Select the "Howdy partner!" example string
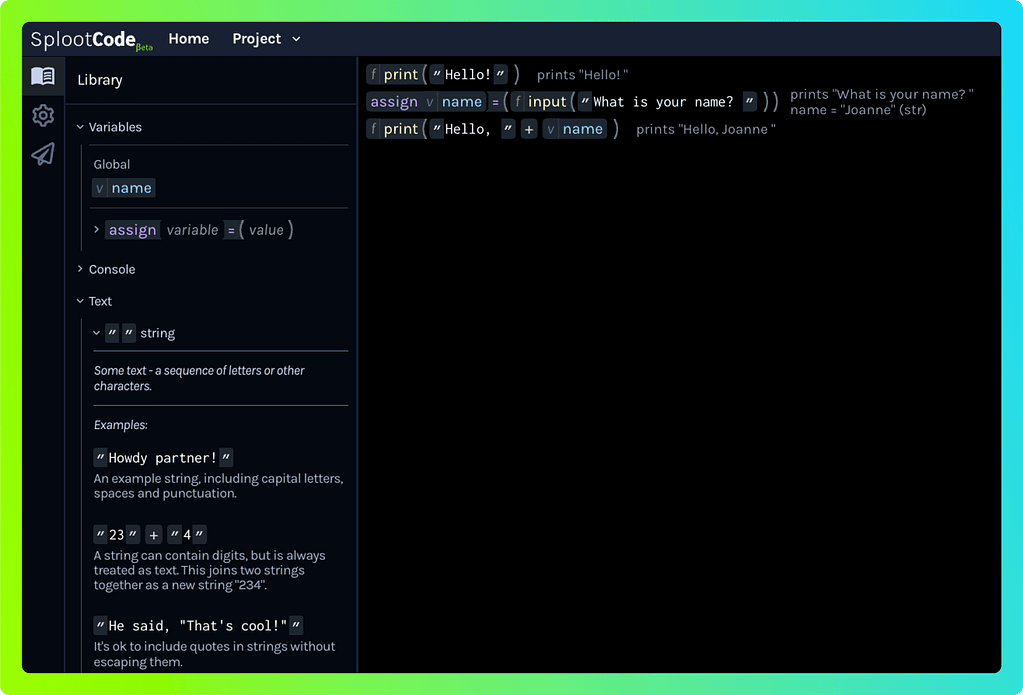Image resolution: width=1023 pixels, height=695 pixels. pyautogui.click(x=163, y=458)
